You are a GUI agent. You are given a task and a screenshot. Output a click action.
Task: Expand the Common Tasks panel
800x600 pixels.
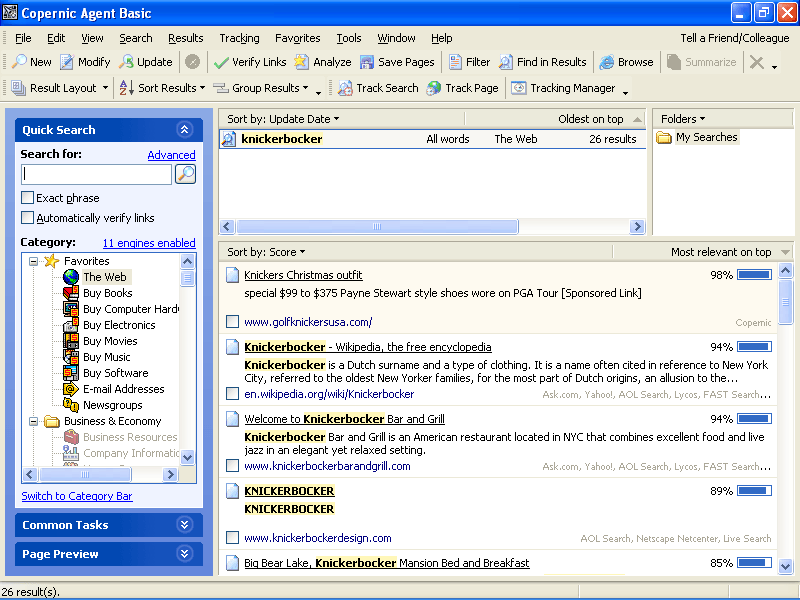point(185,524)
